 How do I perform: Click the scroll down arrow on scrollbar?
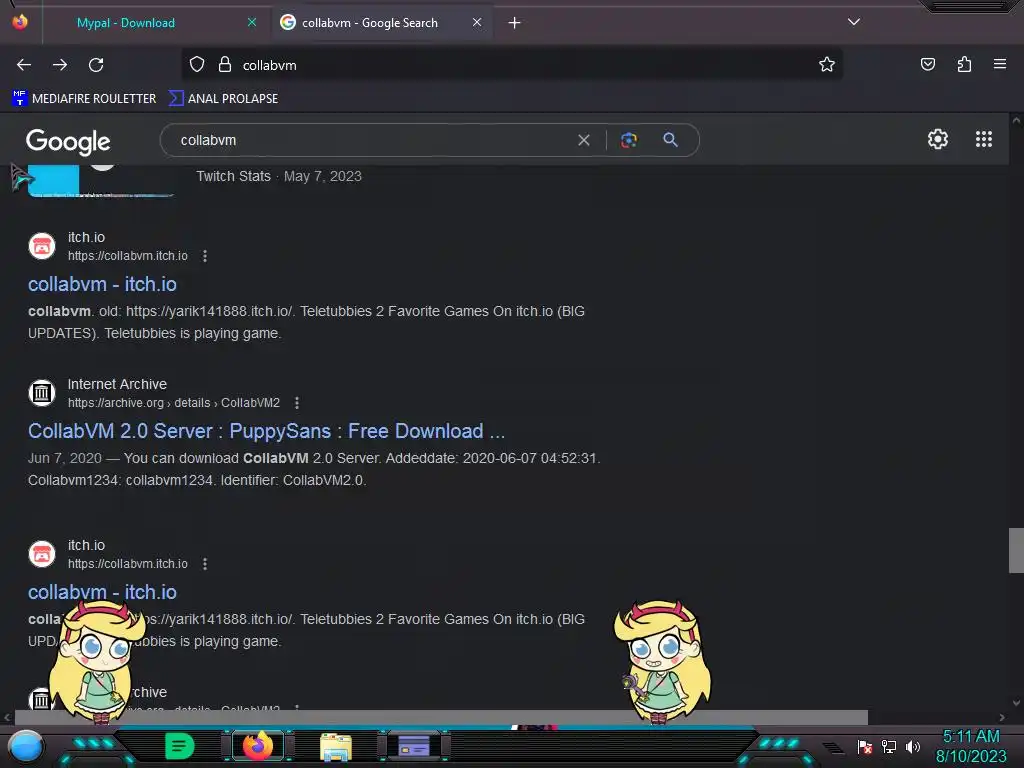click(1016, 703)
